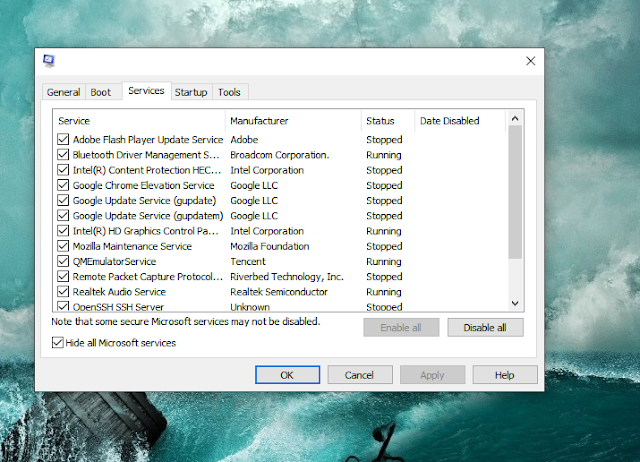Click the Cancel button
The width and height of the screenshot is (640, 462).
pyautogui.click(x=360, y=375)
